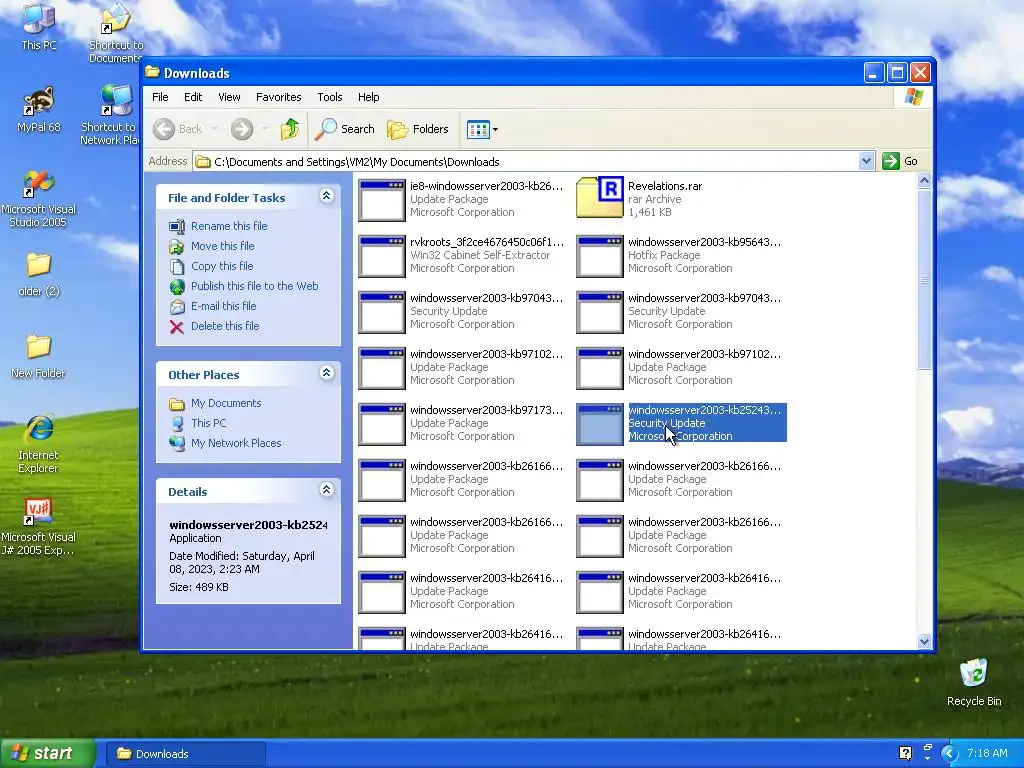The width and height of the screenshot is (1024, 768).
Task: Select windowsserver2003-kb95643 Hotfix Package icon
Action: (x=600, y=256)
